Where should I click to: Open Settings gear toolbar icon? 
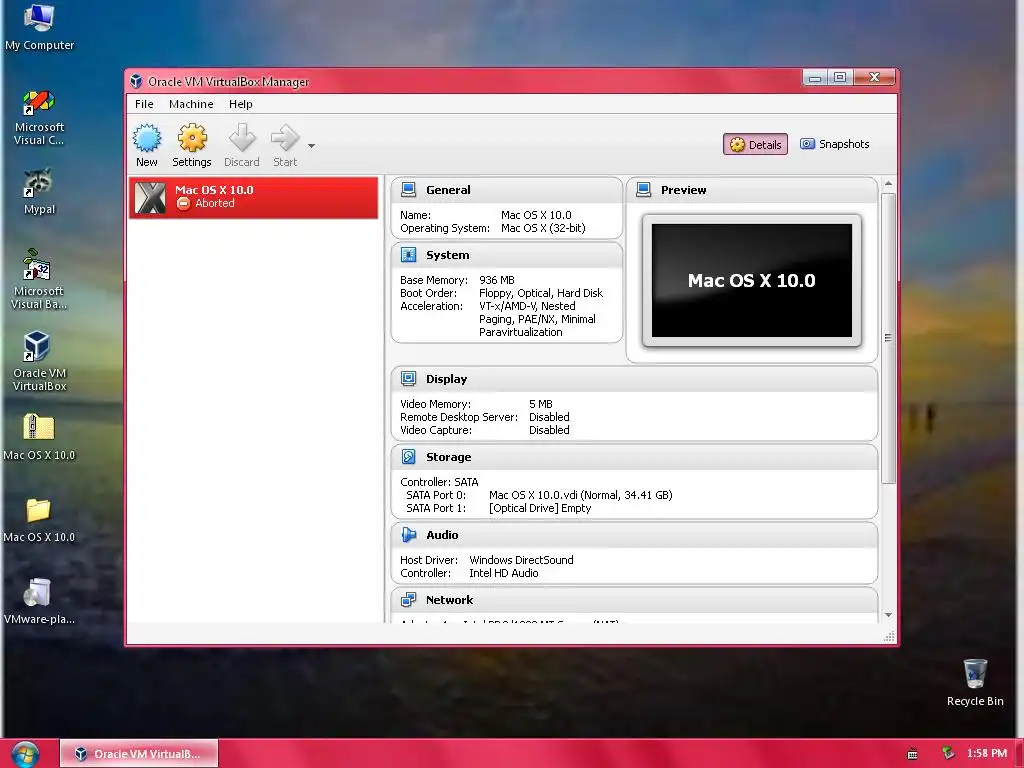(192, 138)
